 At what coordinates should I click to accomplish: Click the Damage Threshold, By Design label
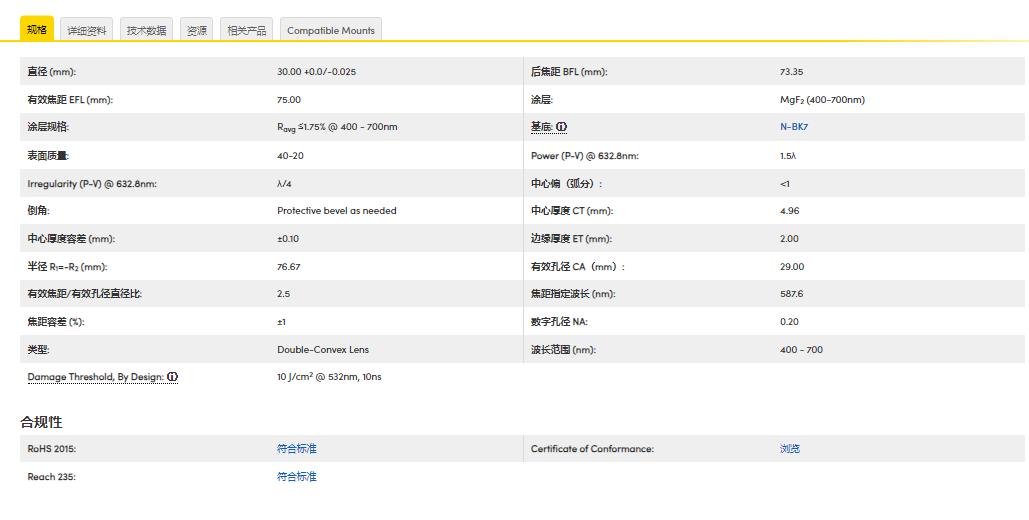click(96, 377)
